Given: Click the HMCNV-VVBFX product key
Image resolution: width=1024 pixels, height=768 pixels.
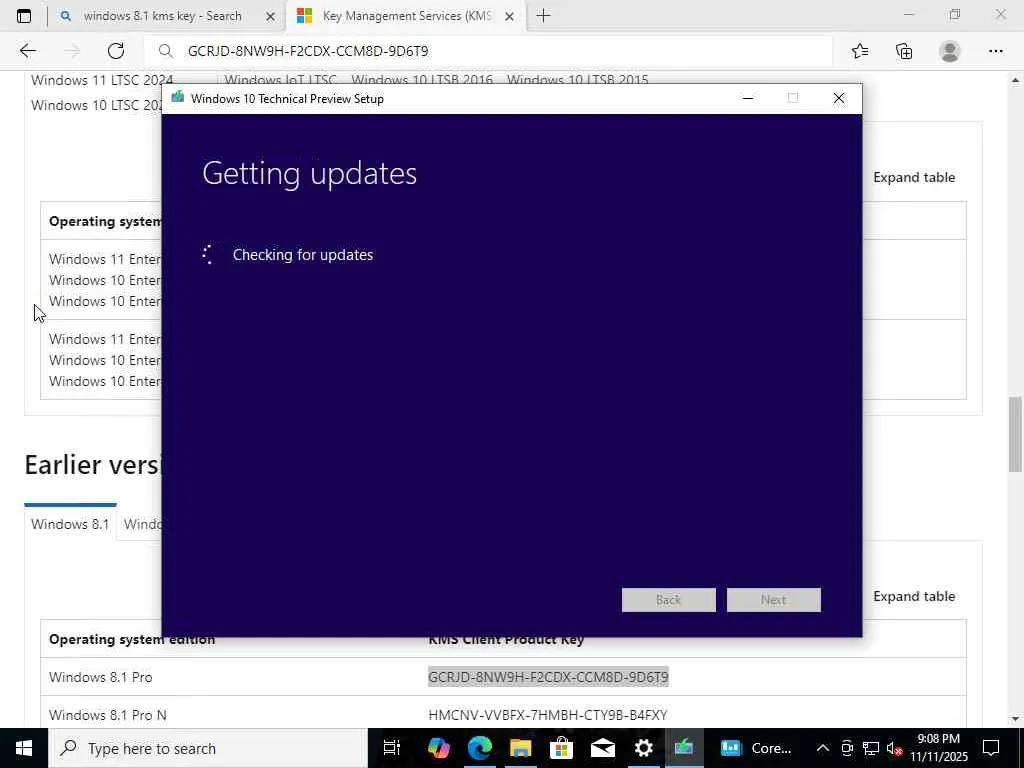Looking at the screenshot, I should coord(547,715).
